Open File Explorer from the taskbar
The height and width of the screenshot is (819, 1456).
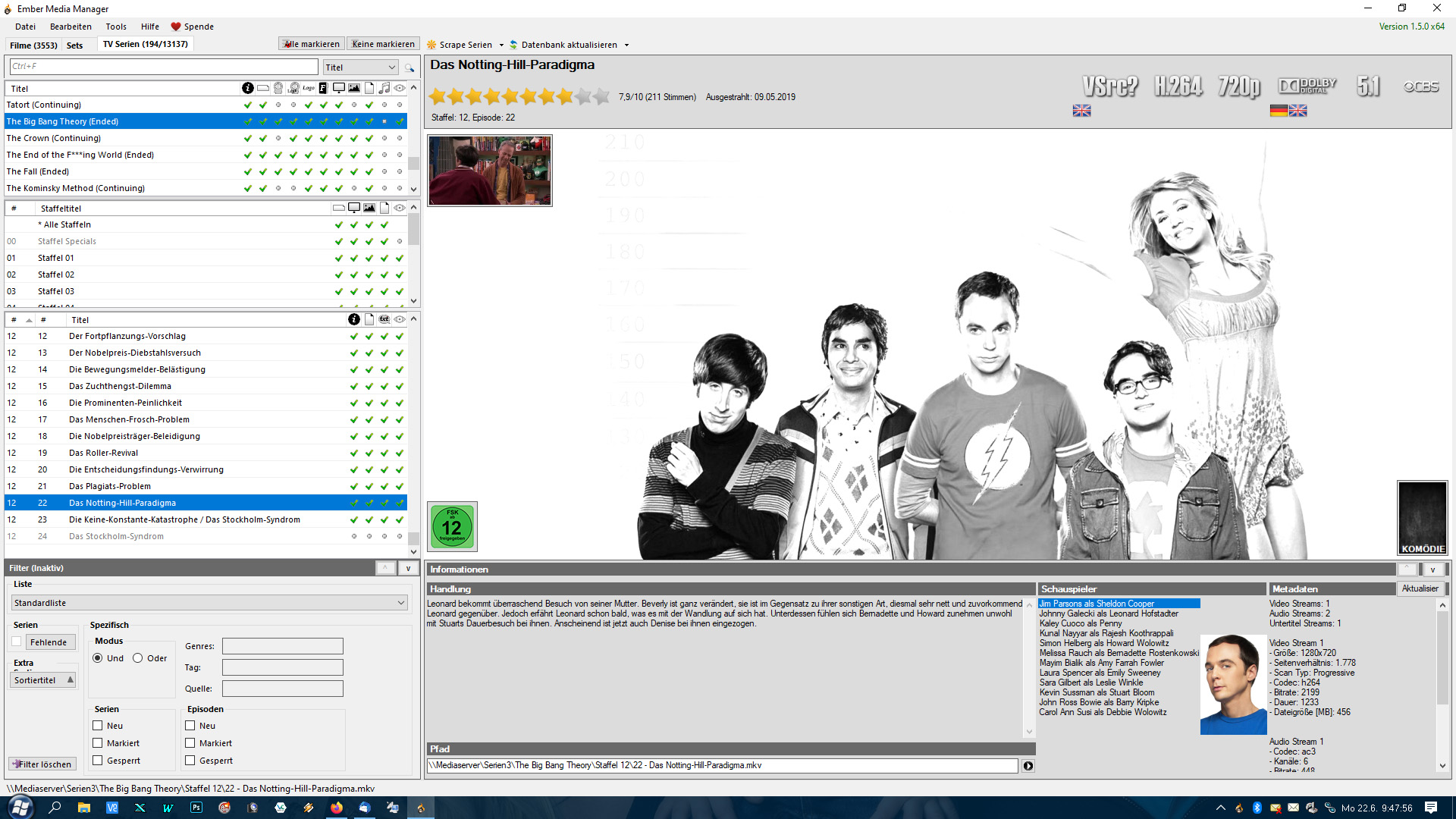pyautogui.click(x=83, y=808)
